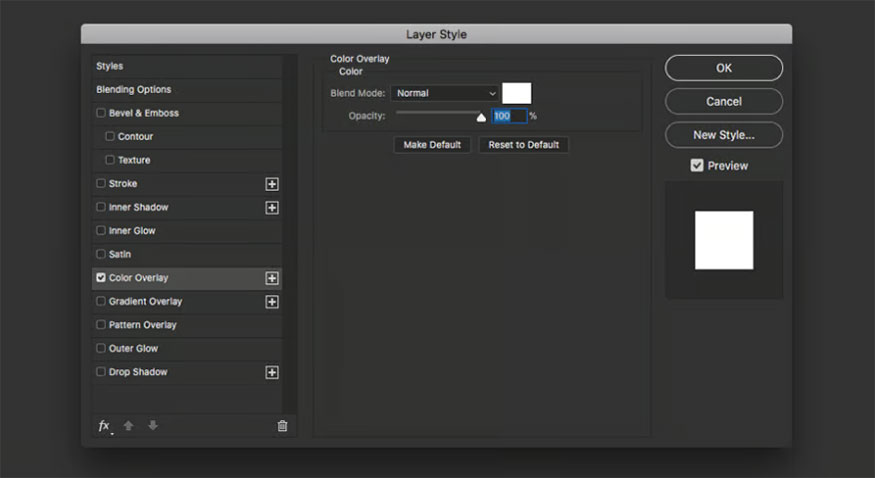Click the Opacity percentage input field

(x=508, y=116)
